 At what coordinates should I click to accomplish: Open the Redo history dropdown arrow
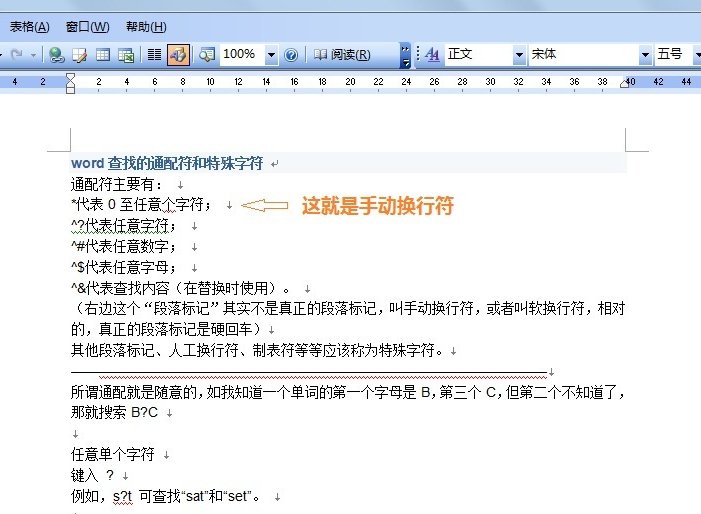tap(34, 55)
